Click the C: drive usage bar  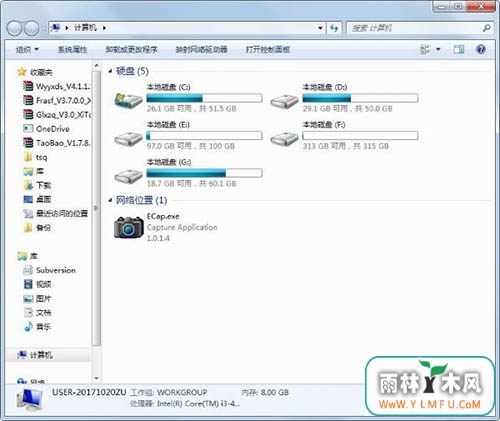[204, 98]
